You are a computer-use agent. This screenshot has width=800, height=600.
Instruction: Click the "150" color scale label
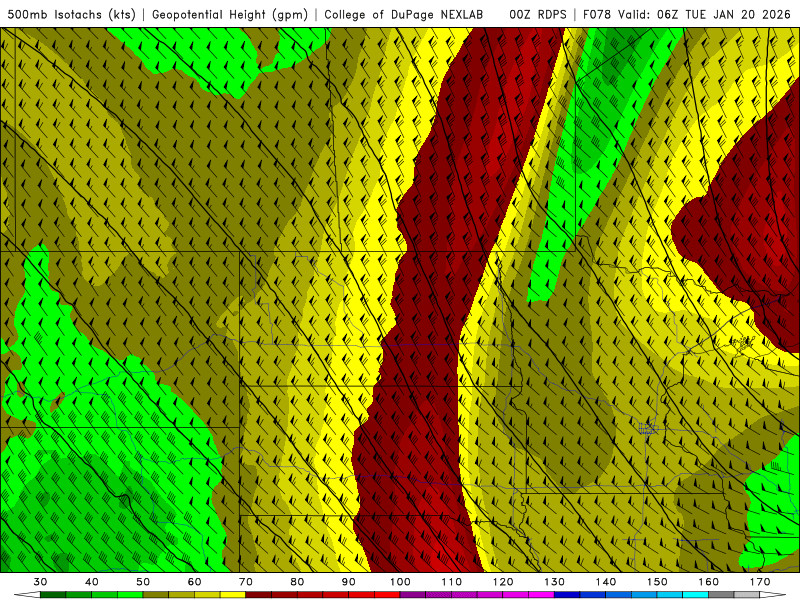(x=657, y=582)
